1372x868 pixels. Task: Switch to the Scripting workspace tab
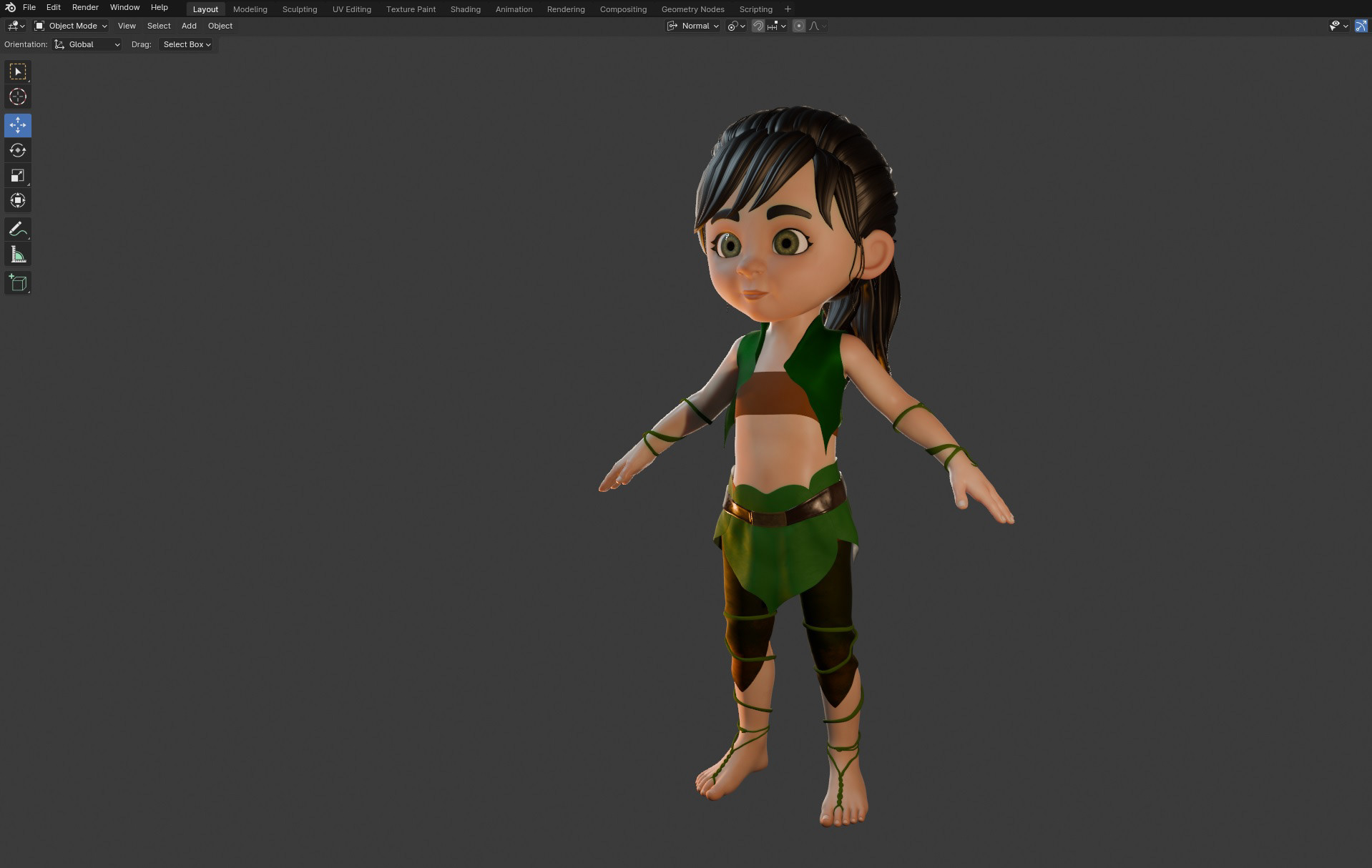pyautogui.click(x=755, y=9)
